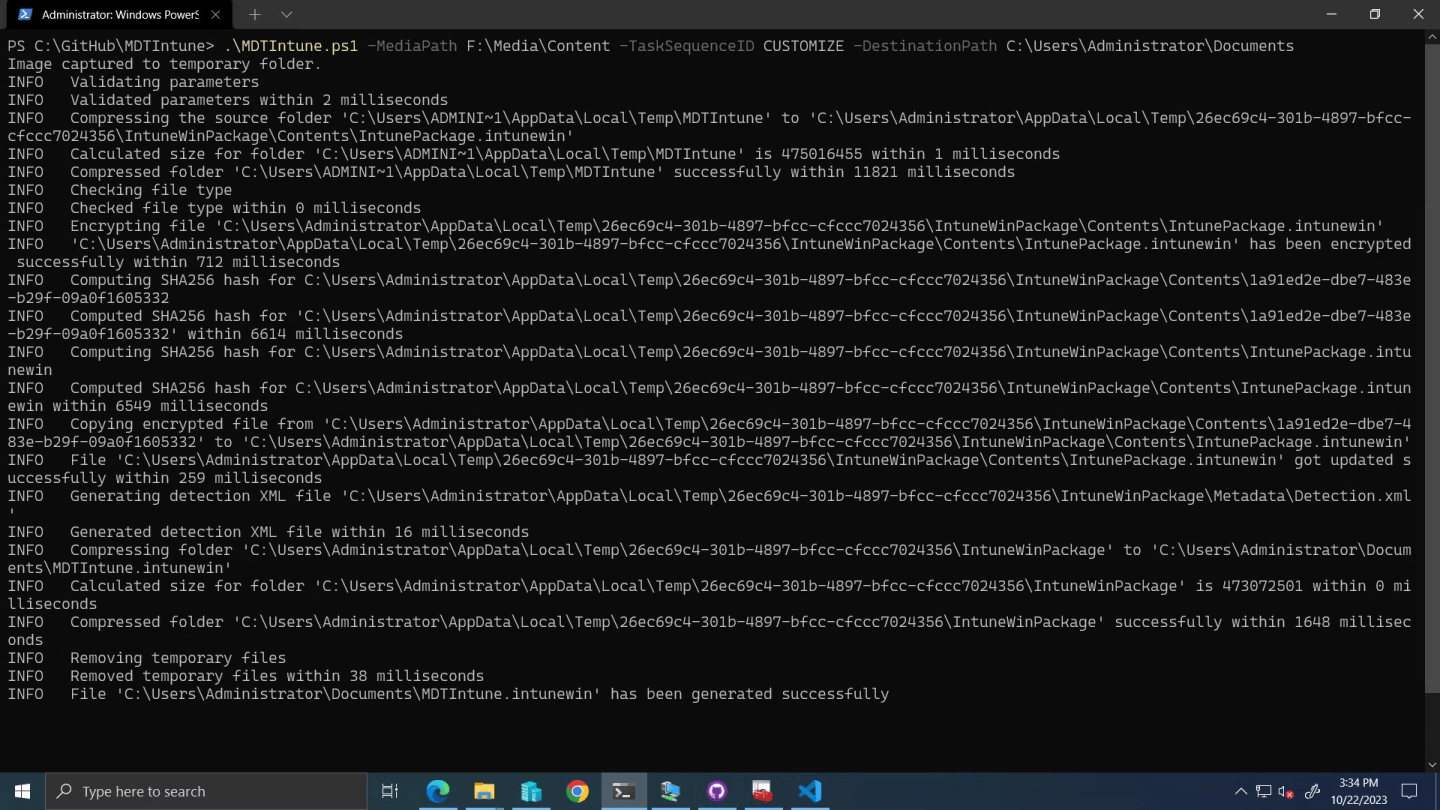The height and width of the screenshot is (810, 1440).
Task: Show hidden system tray icons
Action: pyautogui.click(x=1241, y=791)
